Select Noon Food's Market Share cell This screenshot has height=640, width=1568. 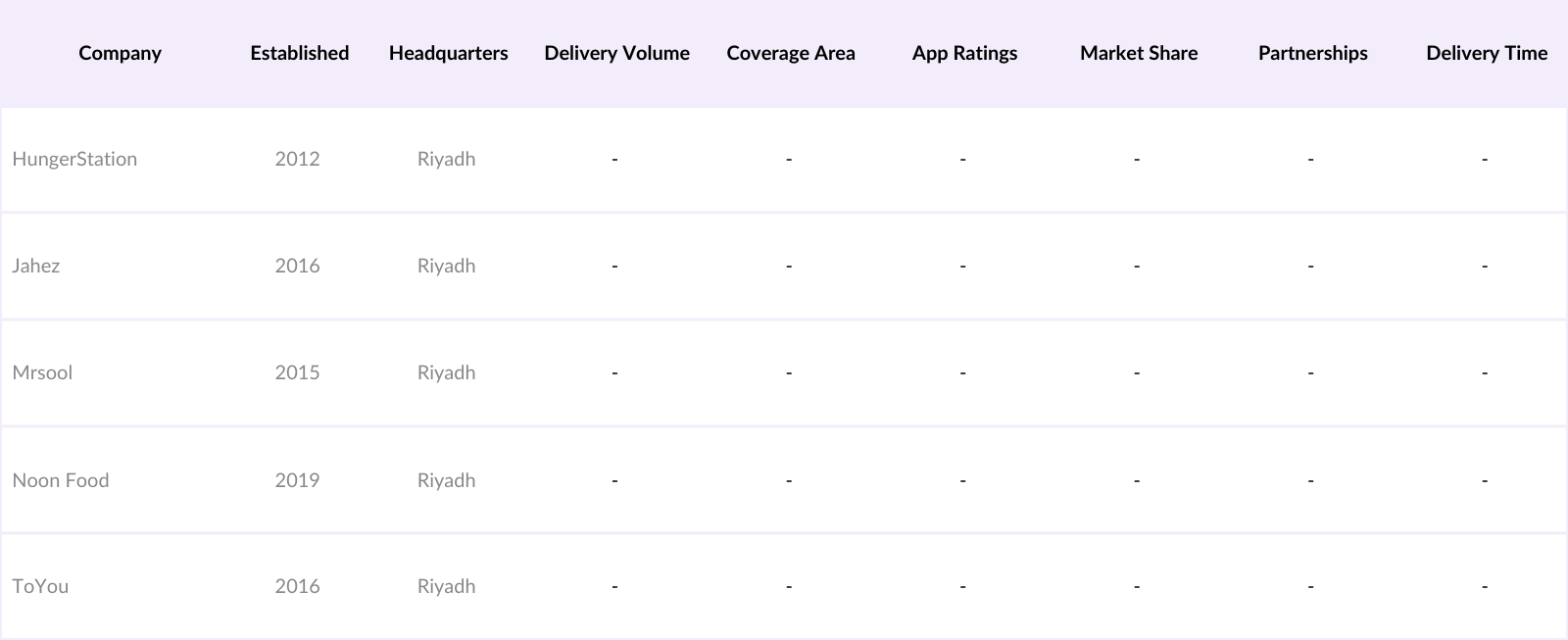click(x=1137, y=480)
